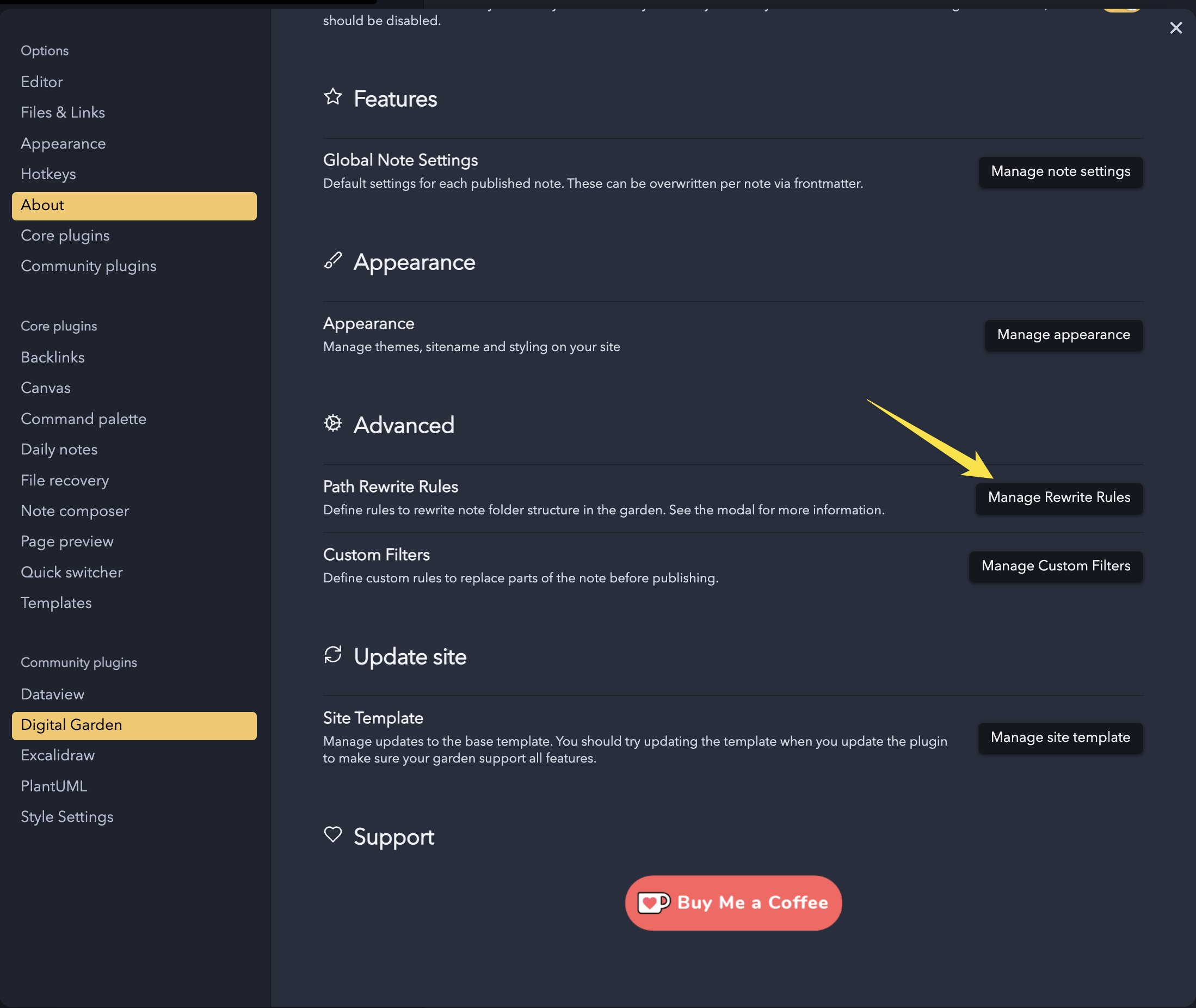Image resolution: width=1196 pixels, height=1008 pixels.
Task: Open Manage site template
Action: coord(1060,737)
